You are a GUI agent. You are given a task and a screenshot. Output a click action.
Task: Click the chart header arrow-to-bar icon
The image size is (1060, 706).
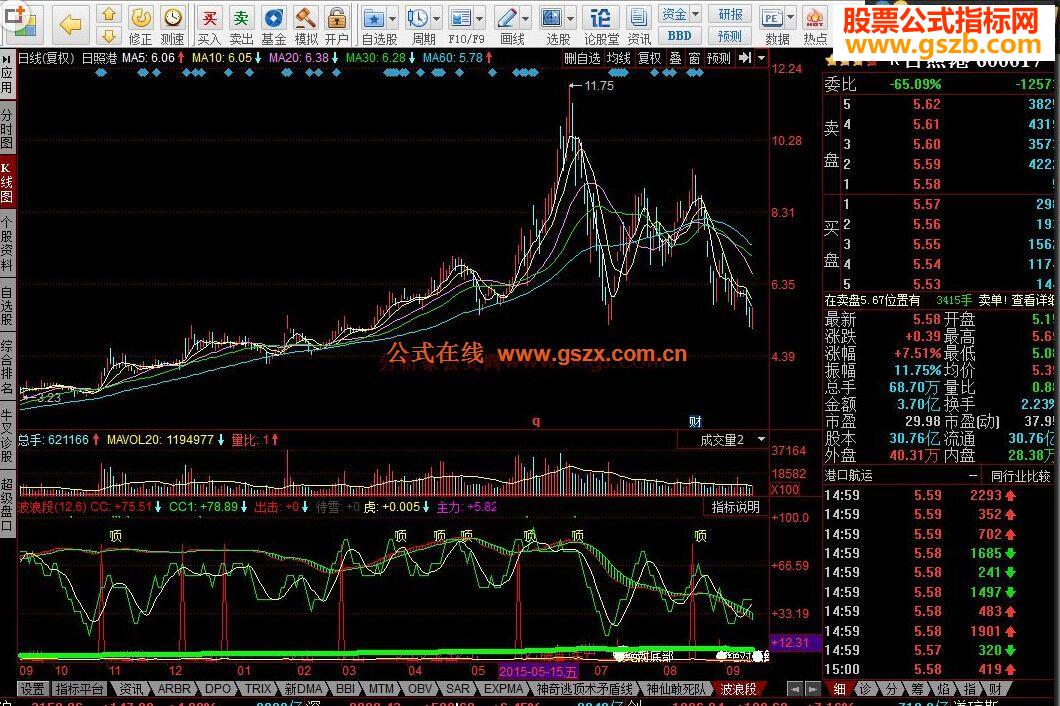click(x=744, y=58)
